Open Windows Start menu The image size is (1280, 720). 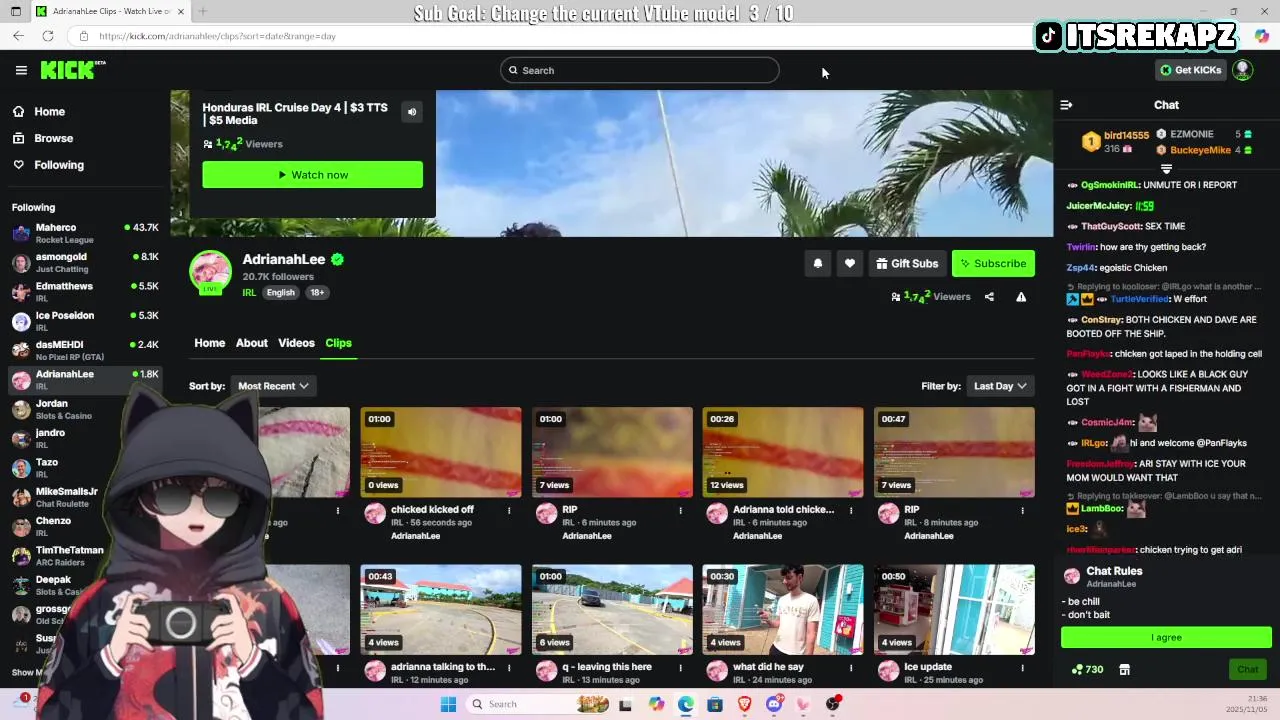[x=448, y=704]
